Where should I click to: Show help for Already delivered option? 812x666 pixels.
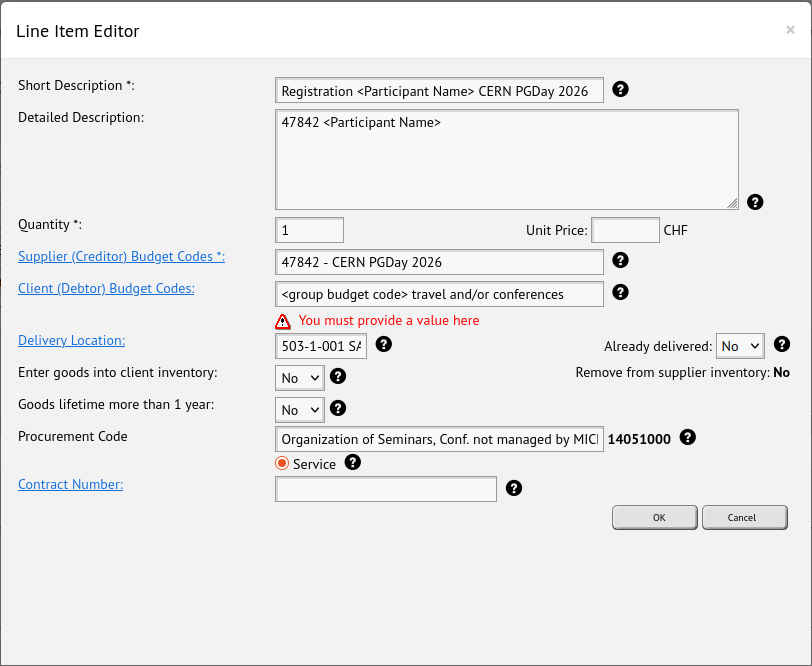(x=782, y=345)
